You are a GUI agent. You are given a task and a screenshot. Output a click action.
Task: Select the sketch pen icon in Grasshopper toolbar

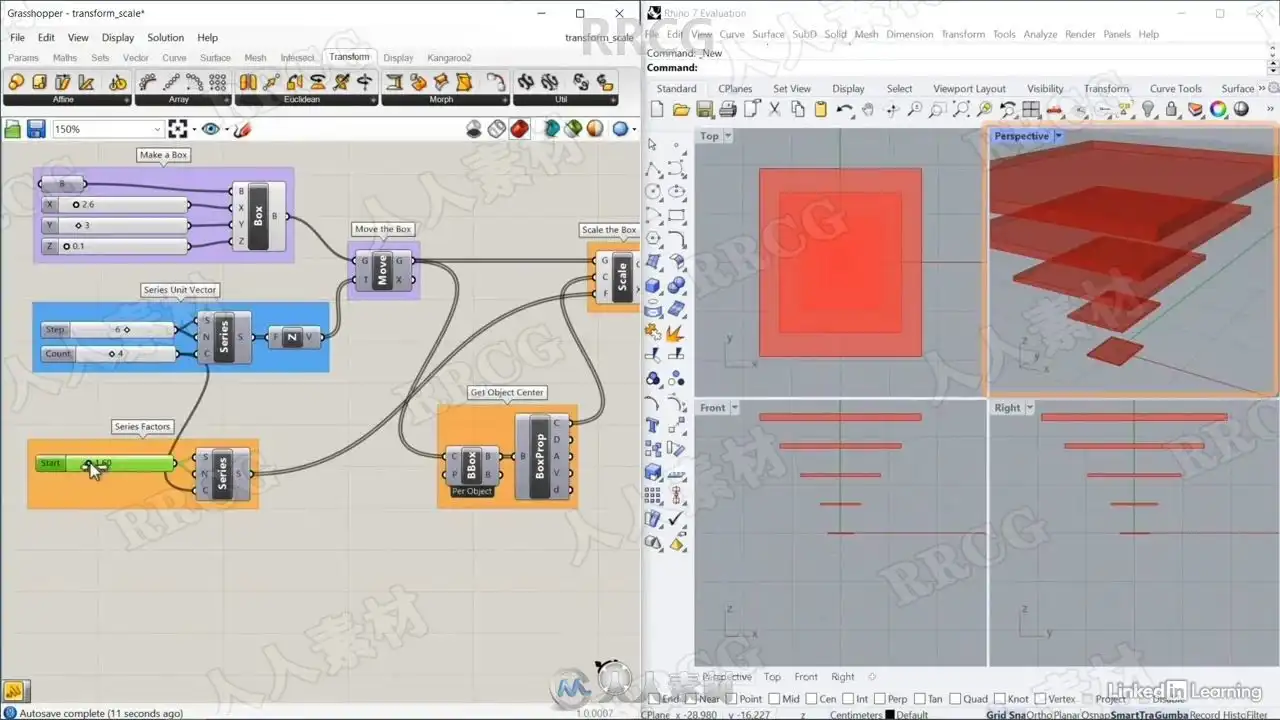(242, 129)
